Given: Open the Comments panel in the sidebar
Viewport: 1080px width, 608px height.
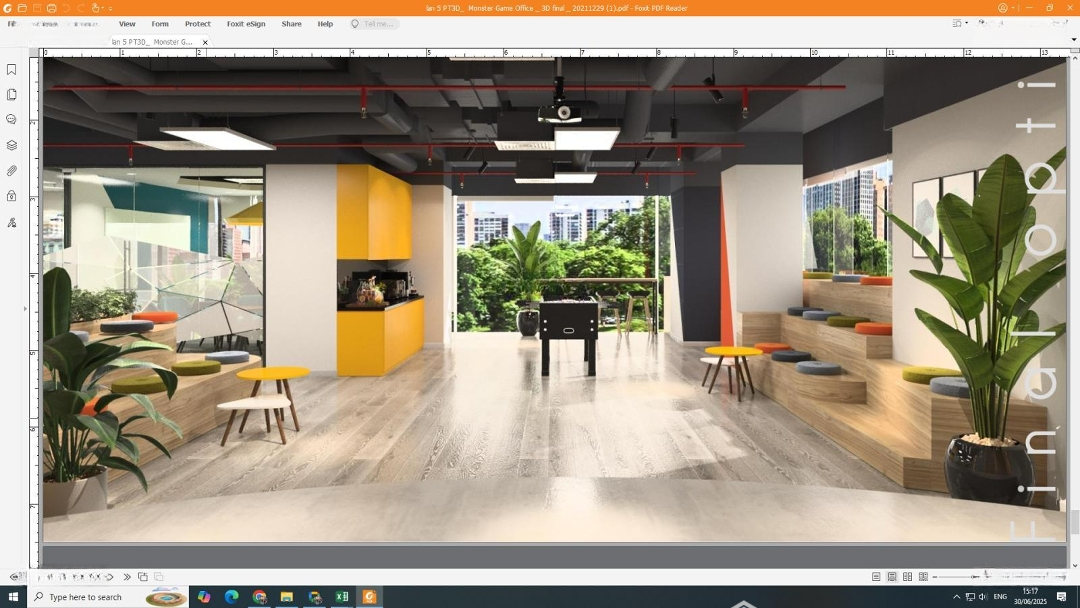Looking at the screenshot, I should click(x=12, y=120).
